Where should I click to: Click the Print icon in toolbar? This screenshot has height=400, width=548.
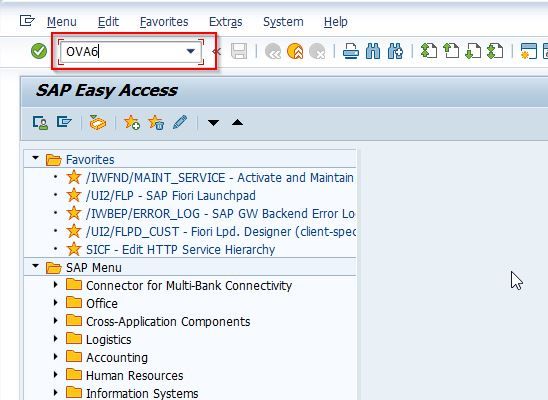351,51
